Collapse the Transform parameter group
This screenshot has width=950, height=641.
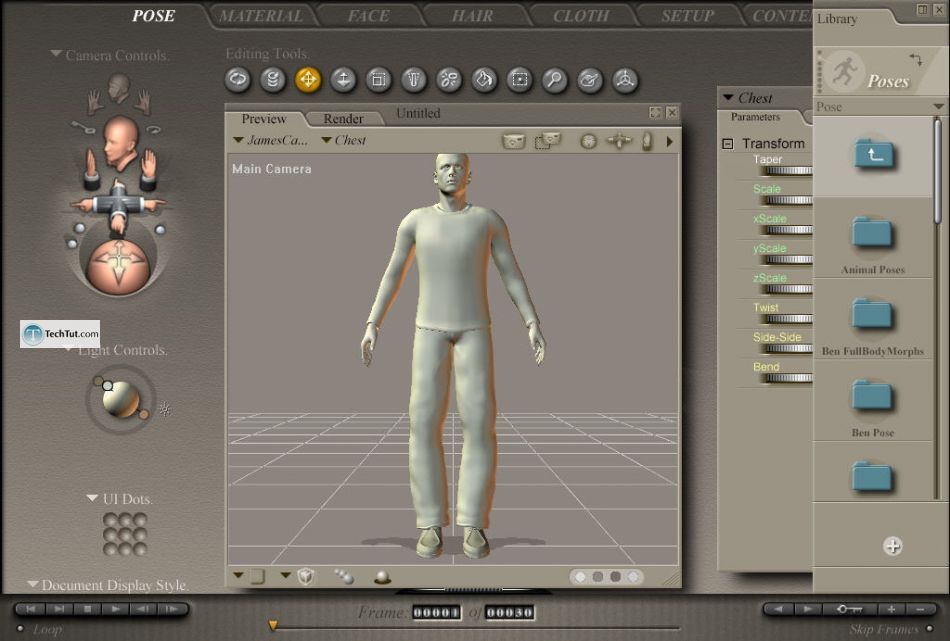(x=728, y=144)
